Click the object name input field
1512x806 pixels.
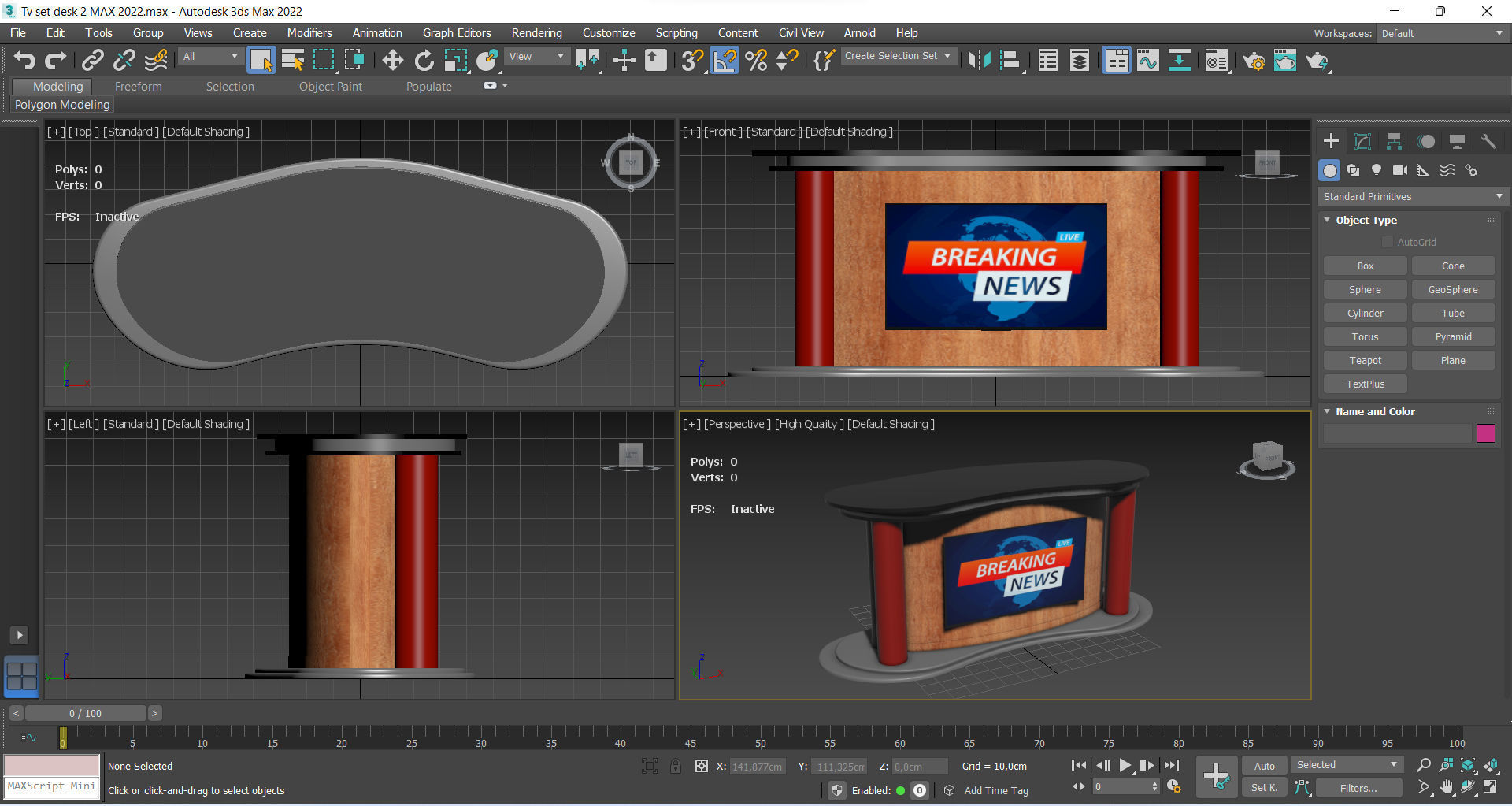[1397, 433]
